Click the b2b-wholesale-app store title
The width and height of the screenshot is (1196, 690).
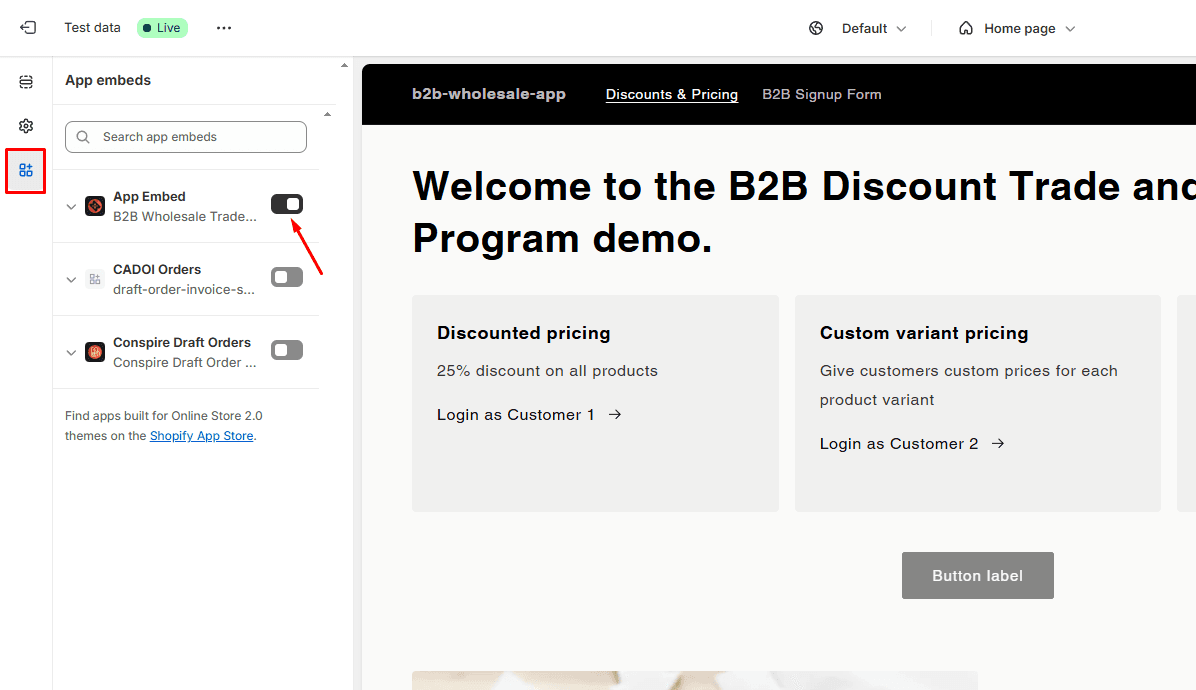click(x=489, y=94)
